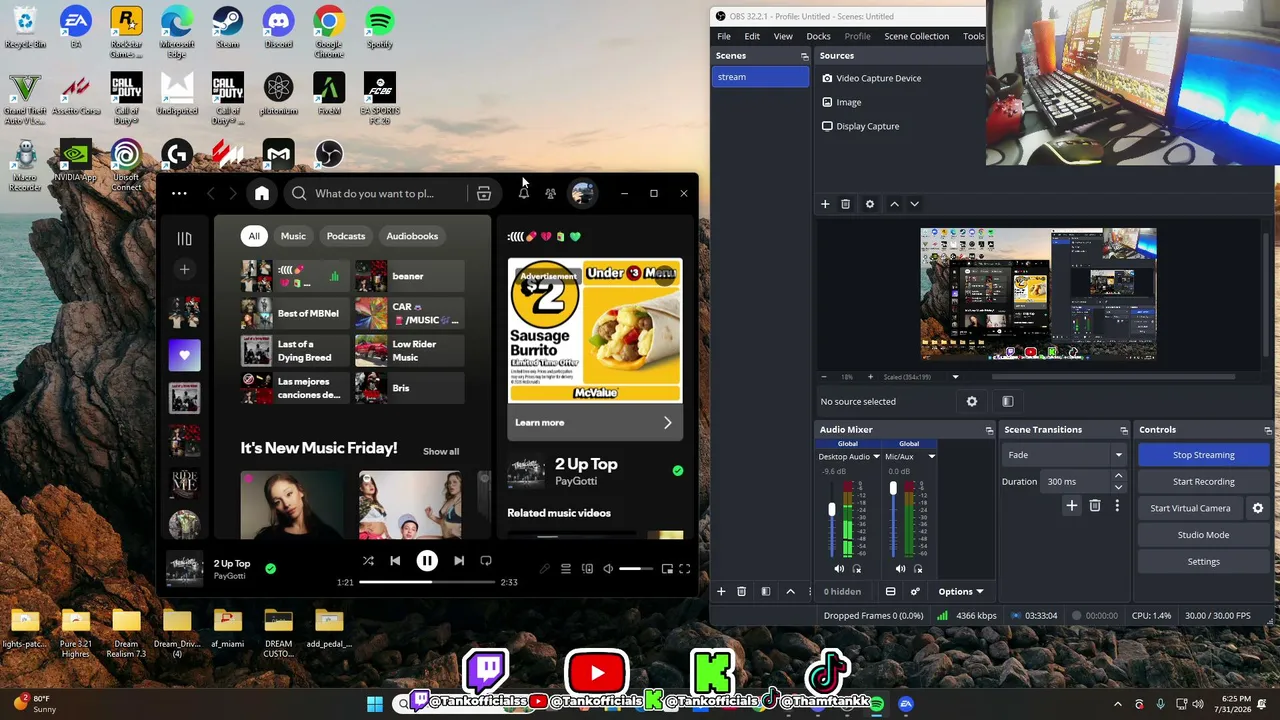Image resolution: width=1280 pixels, height=720 pixels.
Task: Adjust the Desktop Audio volume fader
Action: pyautogui.click(x=831, y=510)
